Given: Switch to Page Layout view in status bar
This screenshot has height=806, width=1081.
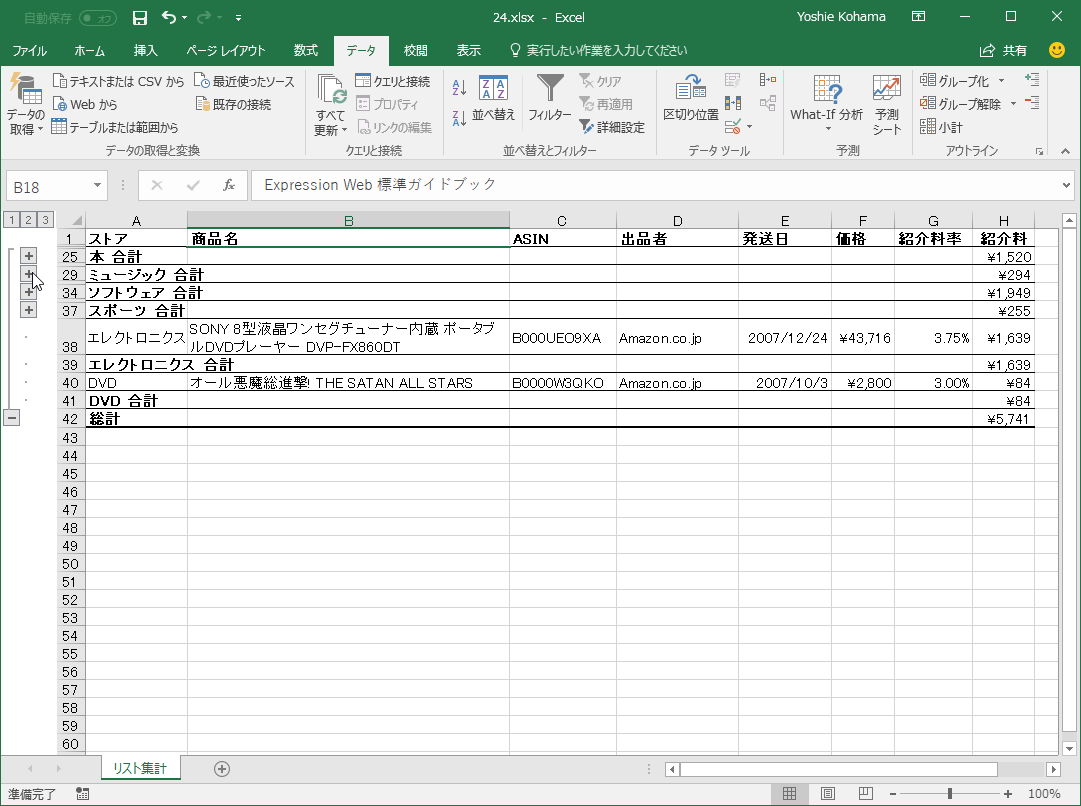Looking at the screenshot, I should point(828,794).
